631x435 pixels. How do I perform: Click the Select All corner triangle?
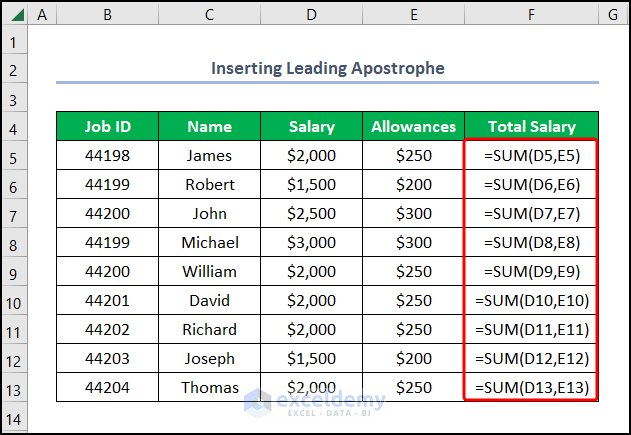[14, 15]
